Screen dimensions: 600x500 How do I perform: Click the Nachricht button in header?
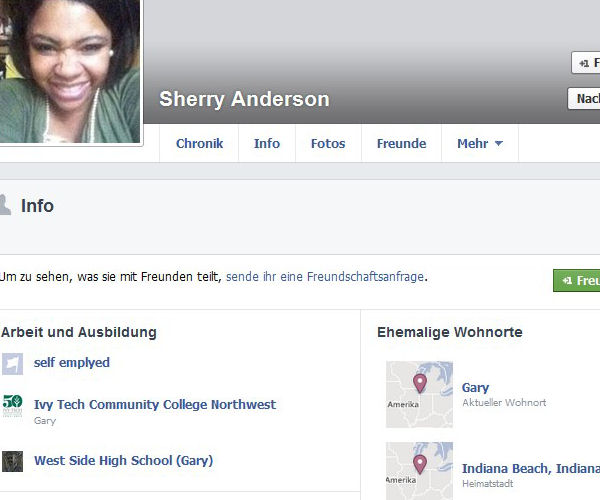[584, 99]
